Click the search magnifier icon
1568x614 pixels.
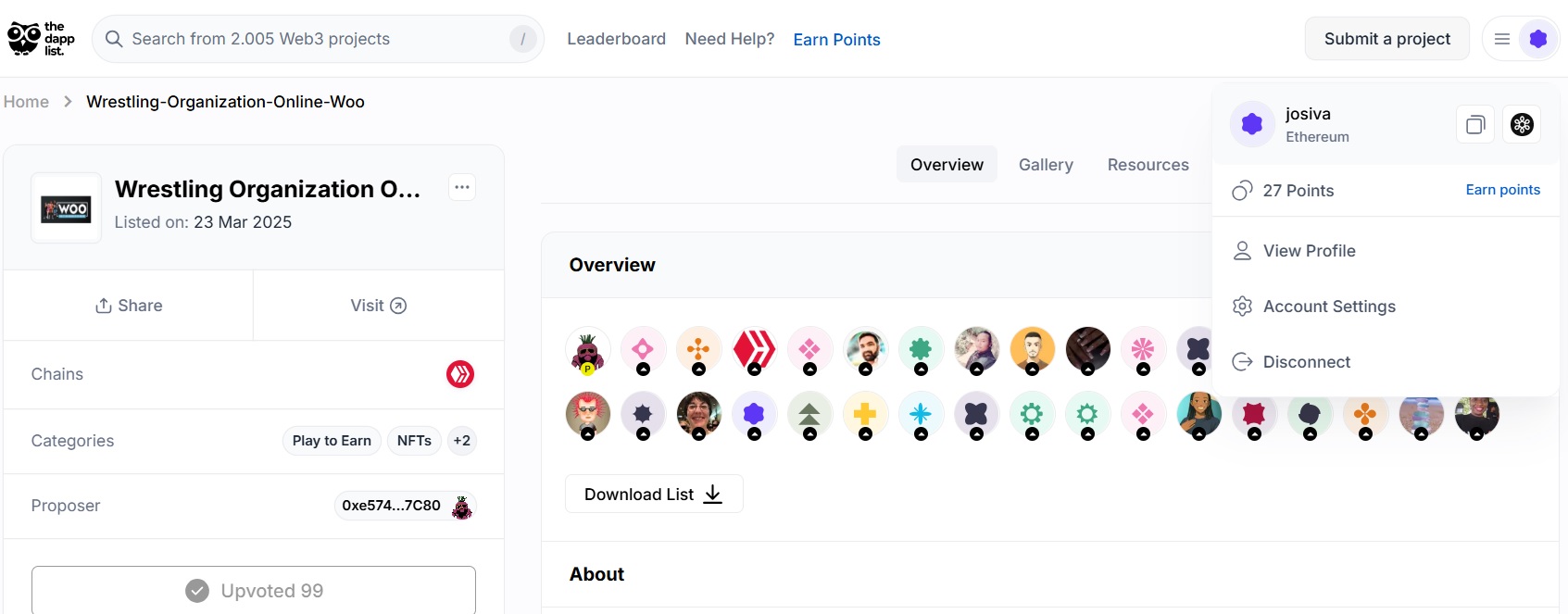click(x=114, y=39)
